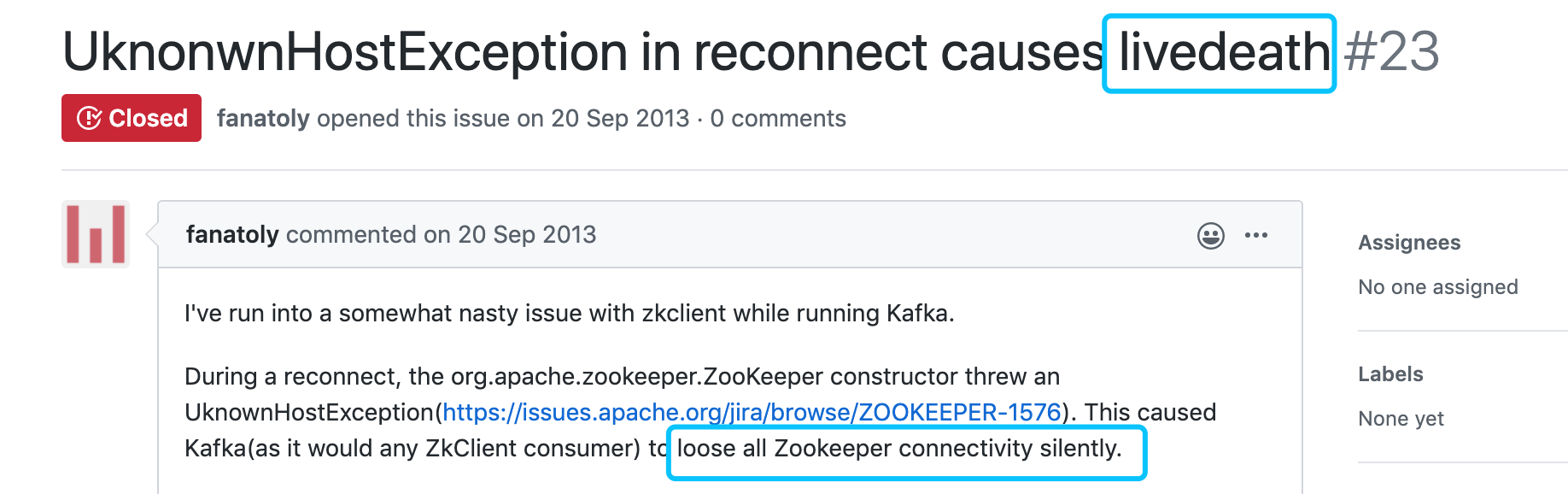Click fanatoly username in comment header
The image size is (1568, 494).
point(232,234)
